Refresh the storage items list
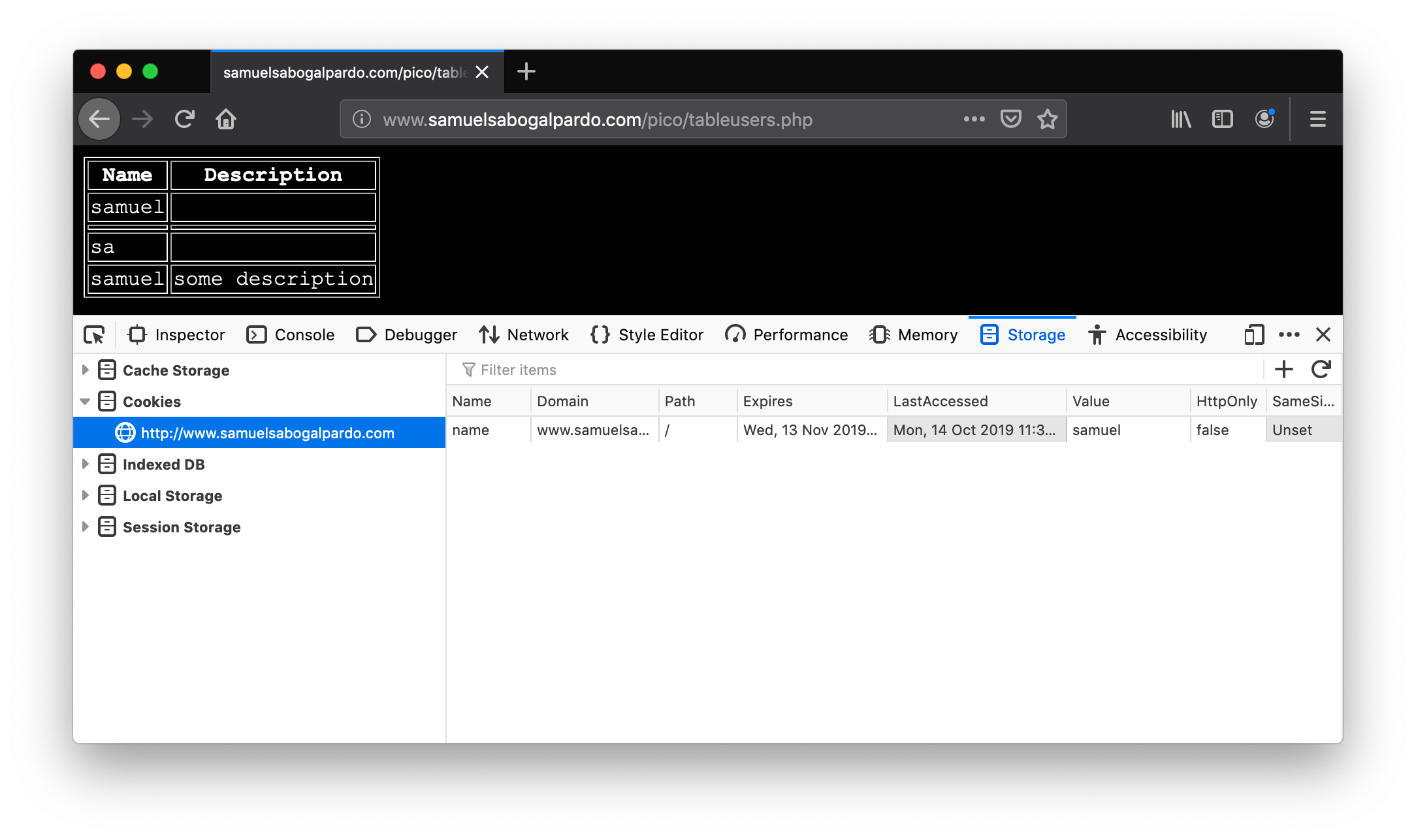The width and height of the screenshot is (1416, 840). 1321,370
